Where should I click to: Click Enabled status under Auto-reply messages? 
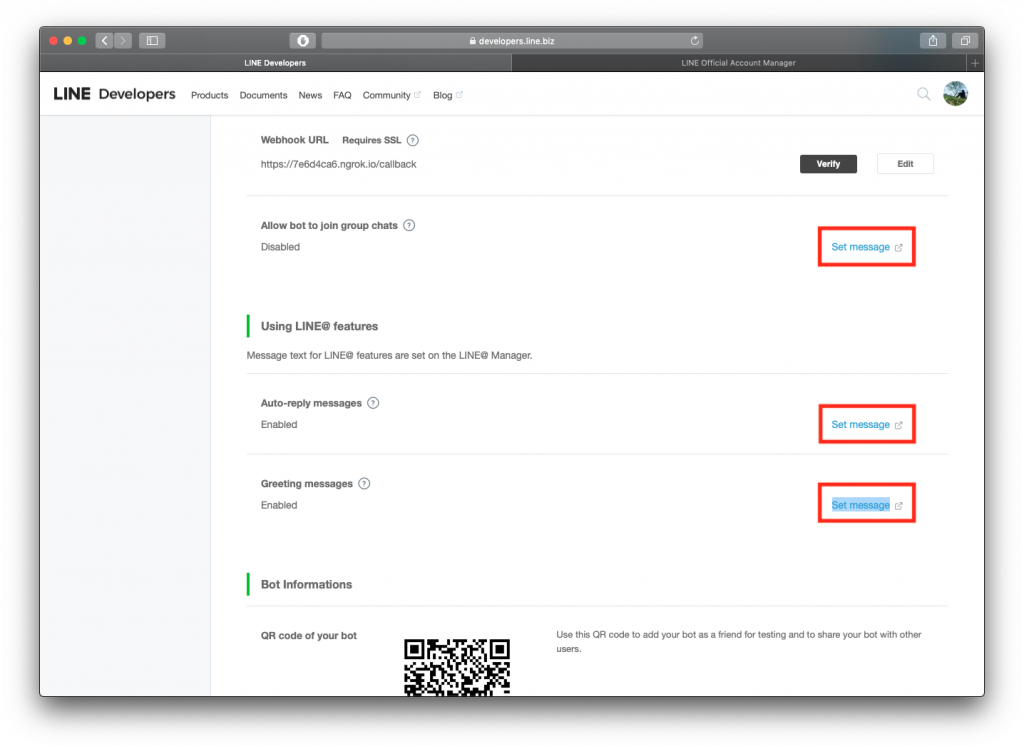point(279,424)
